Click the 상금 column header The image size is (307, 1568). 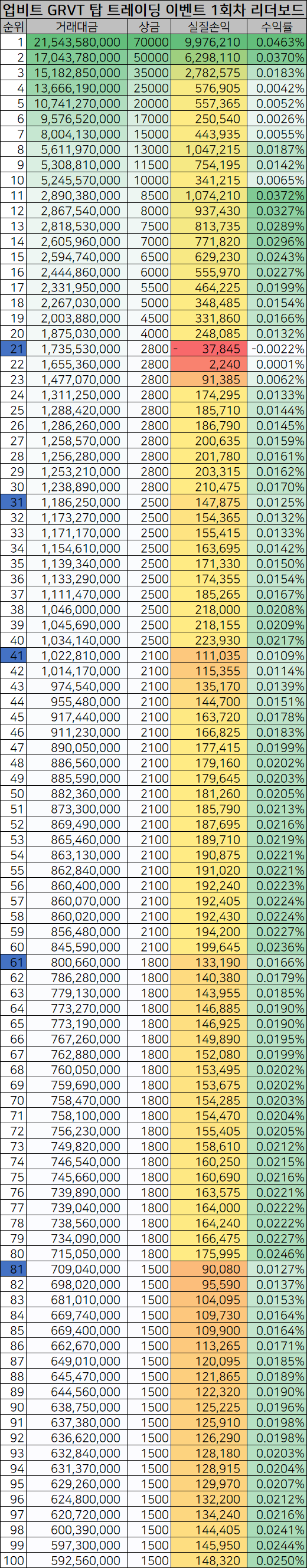point(149,27)
